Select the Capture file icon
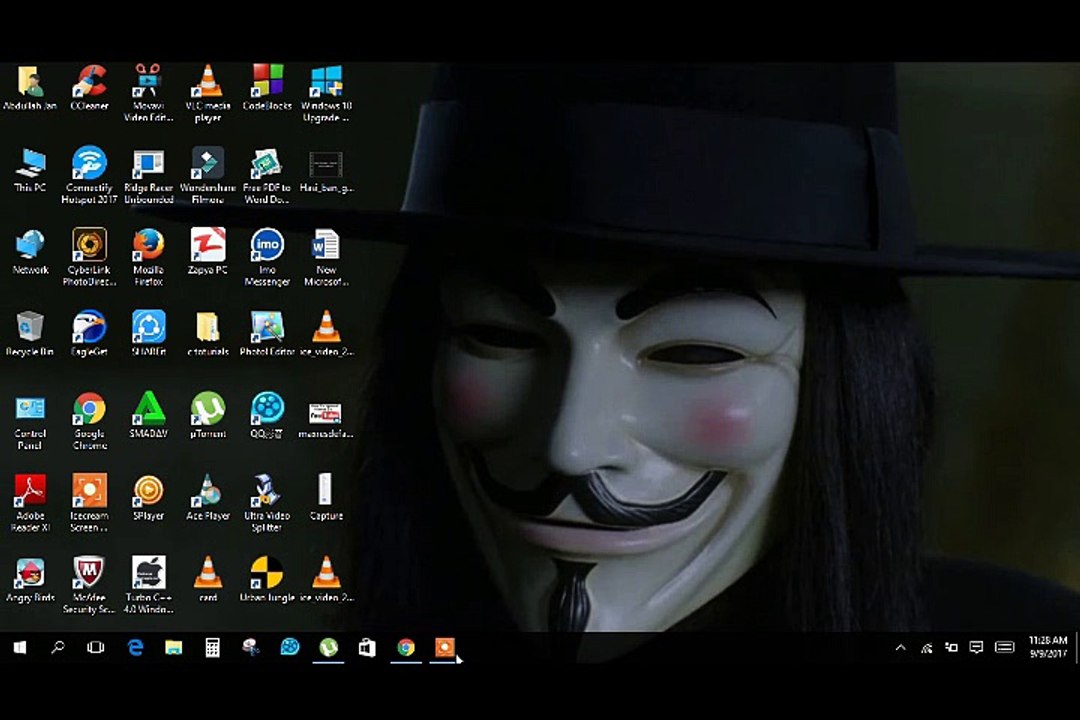Screen dimensions: 1080x720 pyautogui.click(x=326, y=497)
